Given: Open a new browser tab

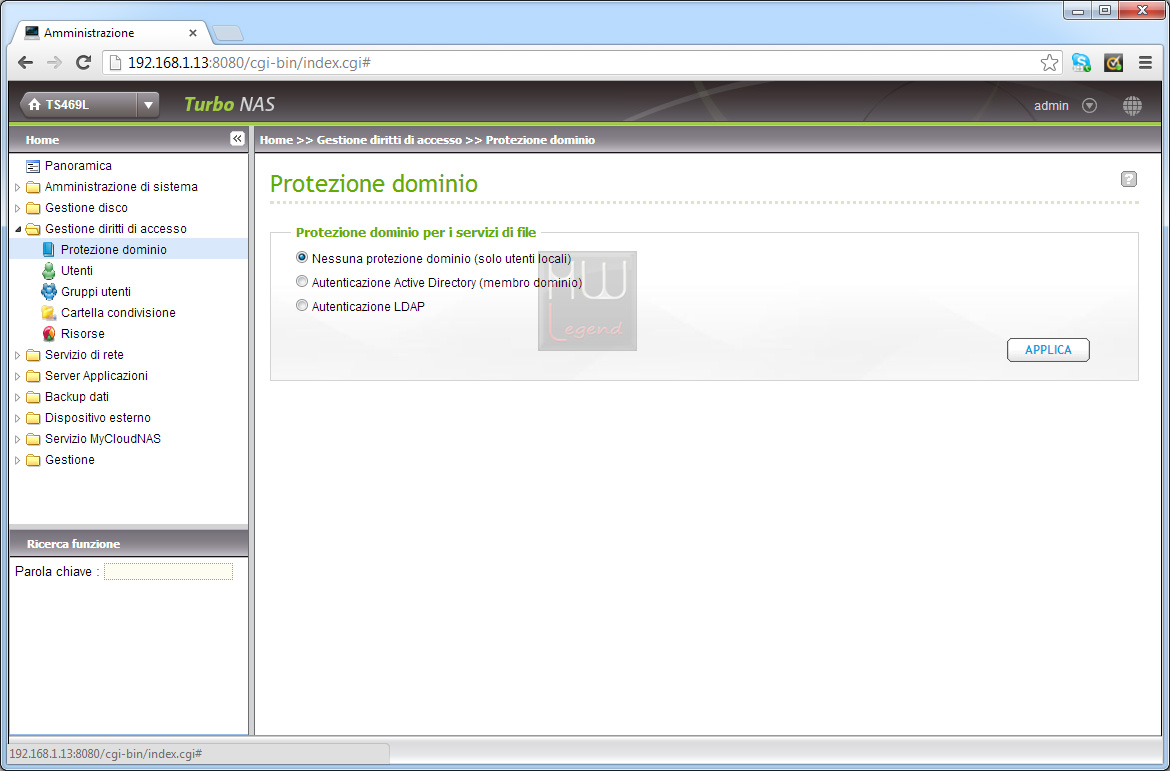Looking at the screenshot, I should click(x=228, y=33).
